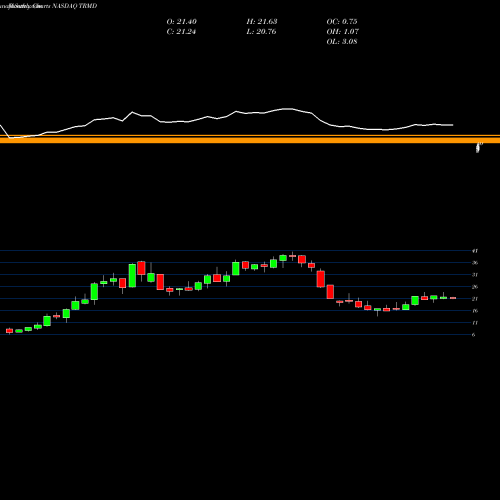Click the NASDAQ TRMD chart title

pos(75,6)
